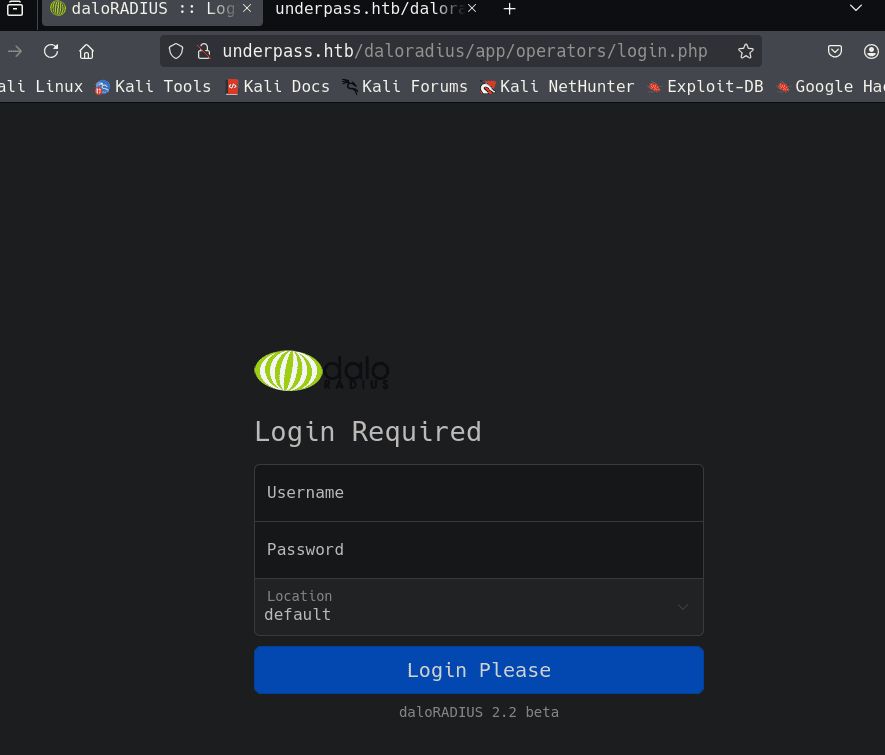The image size is (885, 755).
Task: Click the insecure connection lock icon
Action: [x=204, y=51]
